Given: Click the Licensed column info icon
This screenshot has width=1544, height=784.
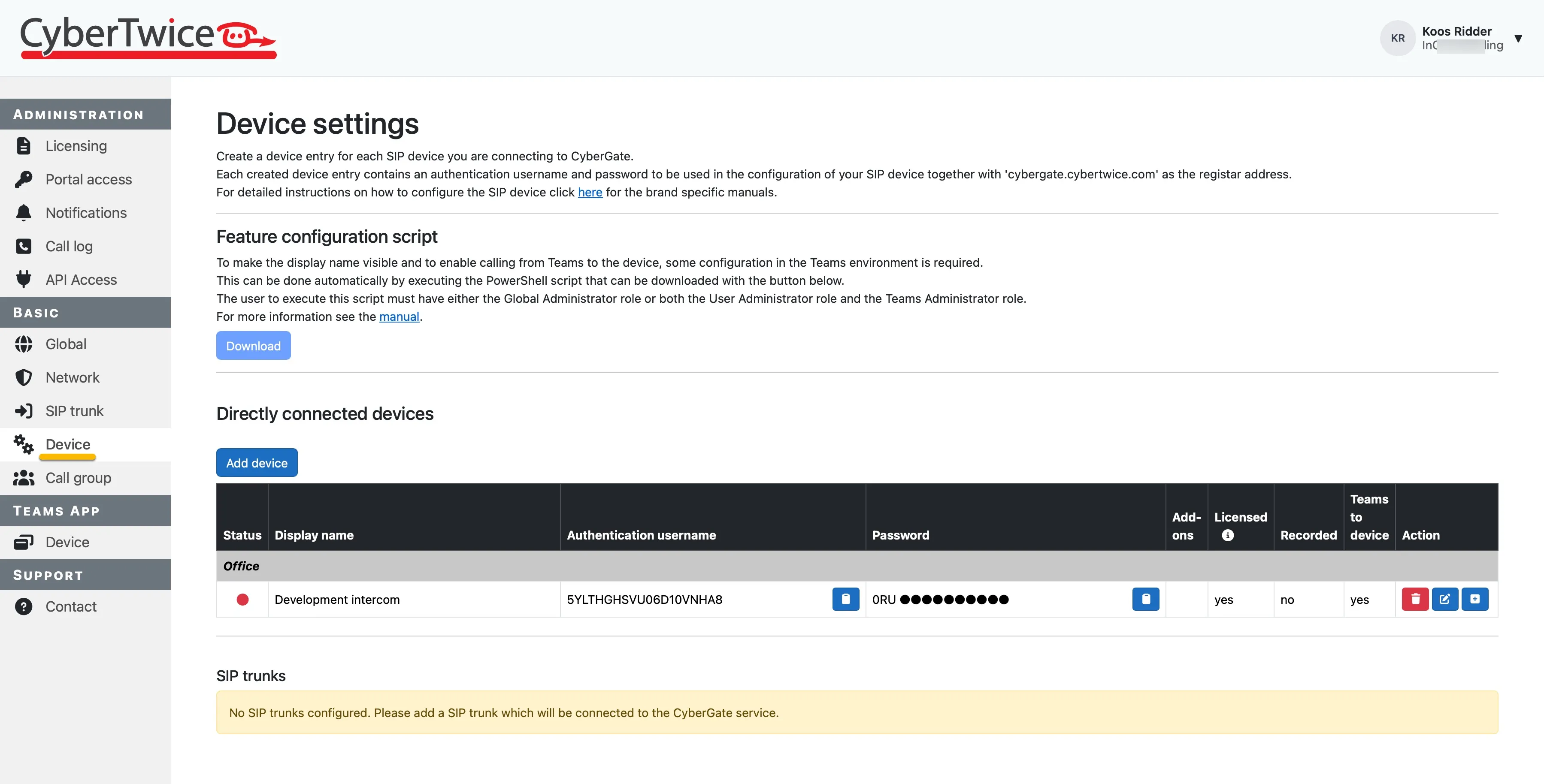Looking at the screenshot, I should (1228, 535).
